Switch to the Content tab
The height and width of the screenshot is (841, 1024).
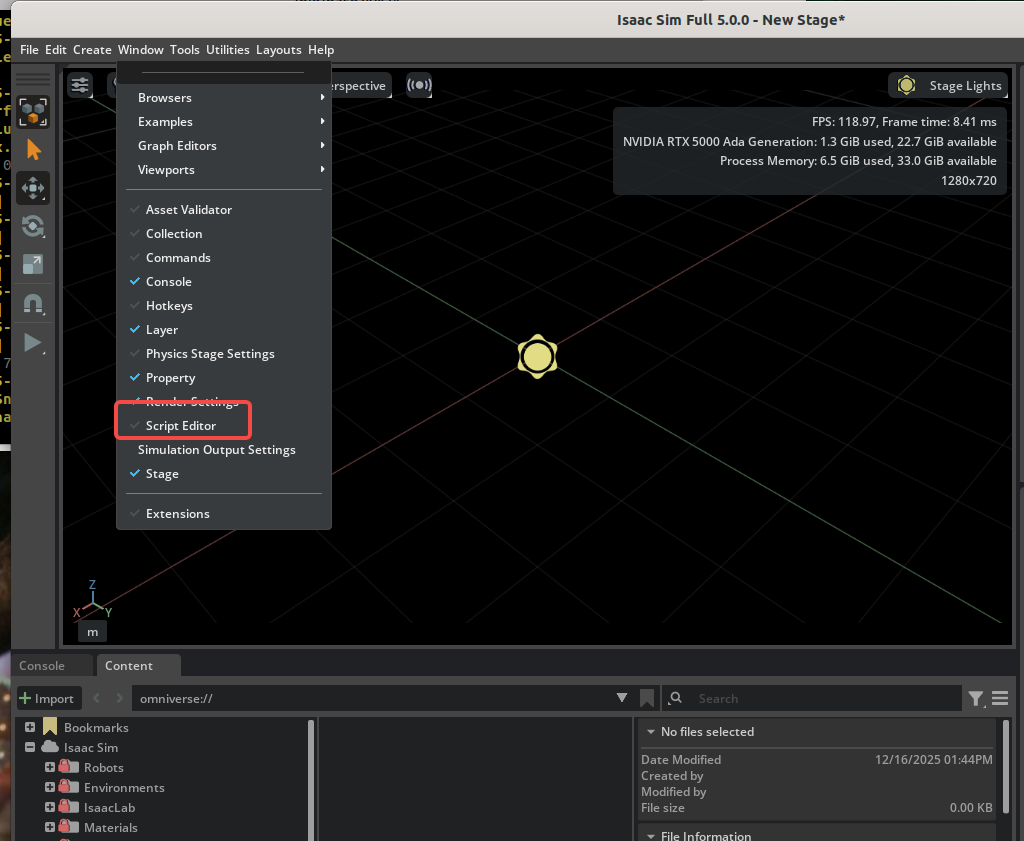pyautogui.click(x=129, y=665)
